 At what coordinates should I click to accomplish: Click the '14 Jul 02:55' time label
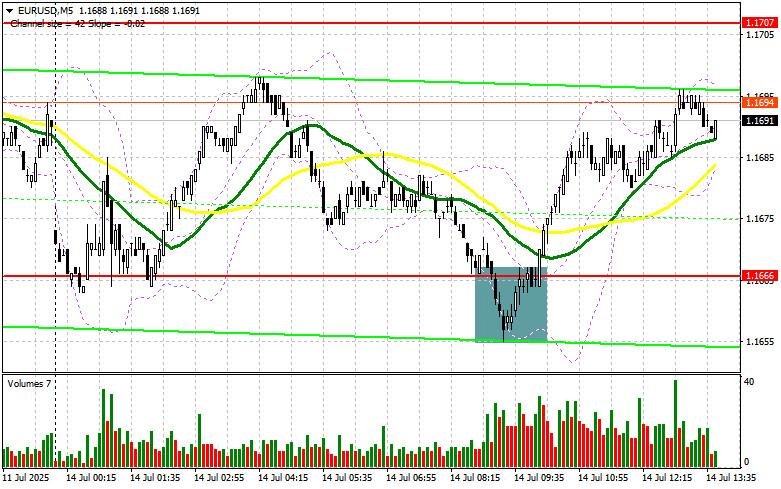tap(219, 478)
